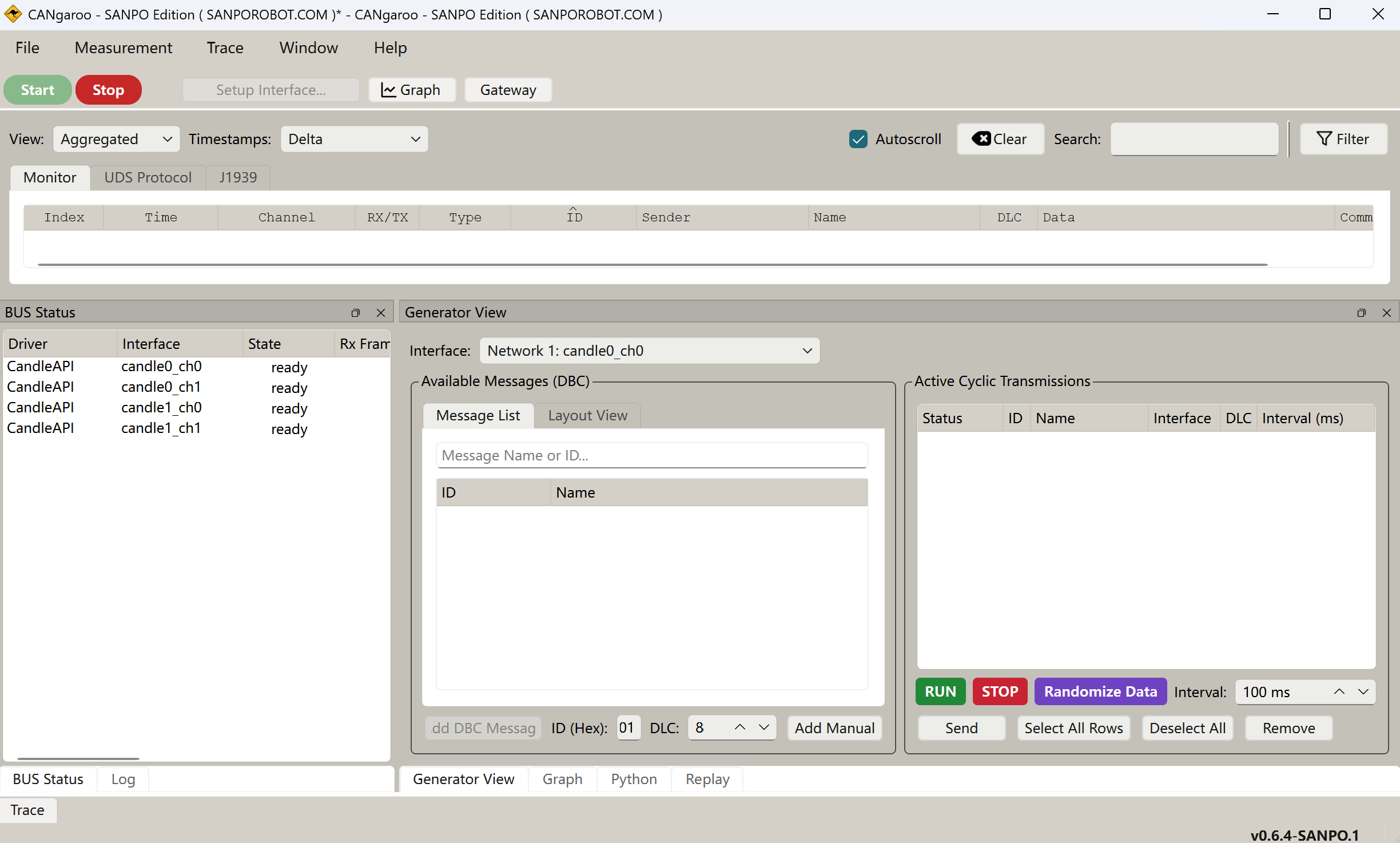Decrease the DLC value with down arrow
1400x843 pixels.
764,727
